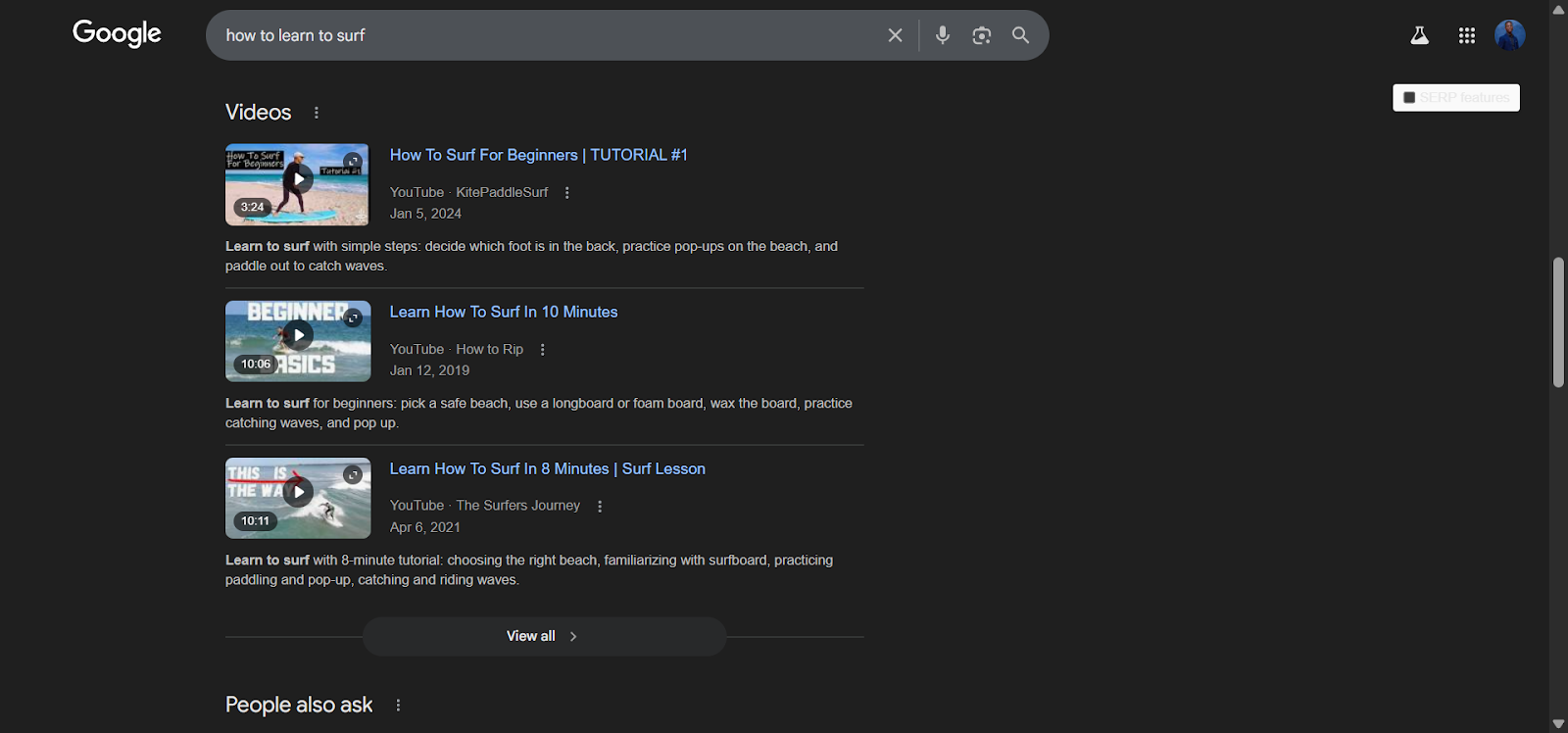The image size is (1568, 733).
Task: Open the People also ask three-dot menu
Action: 398,705
